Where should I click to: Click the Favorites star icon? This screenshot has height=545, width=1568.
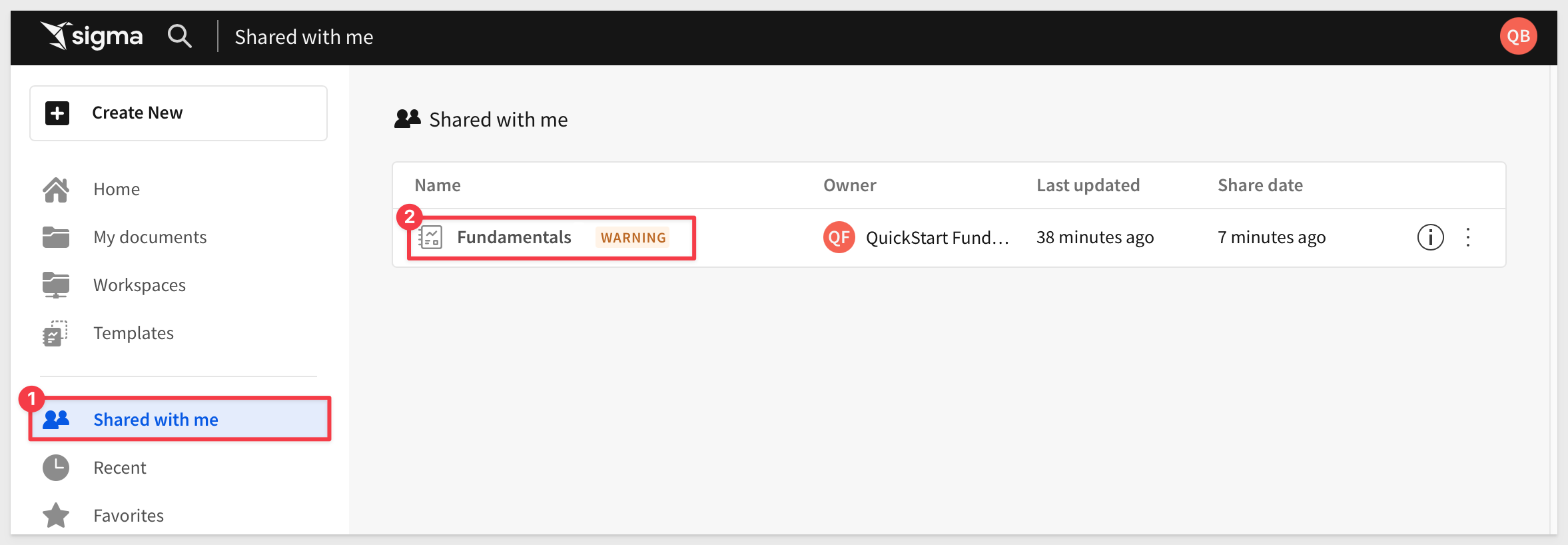pyautogui.click(x=56, y=515)
